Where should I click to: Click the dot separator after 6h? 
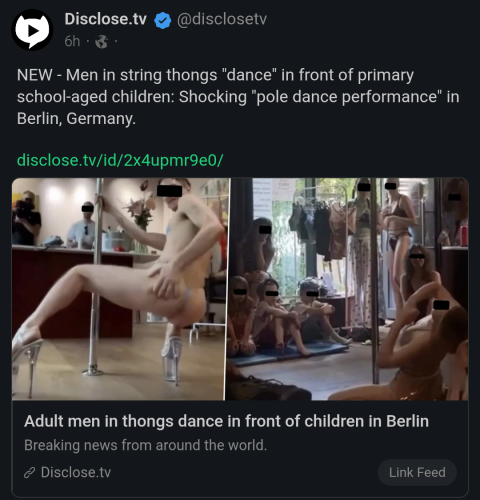click(x=88, y=42)
